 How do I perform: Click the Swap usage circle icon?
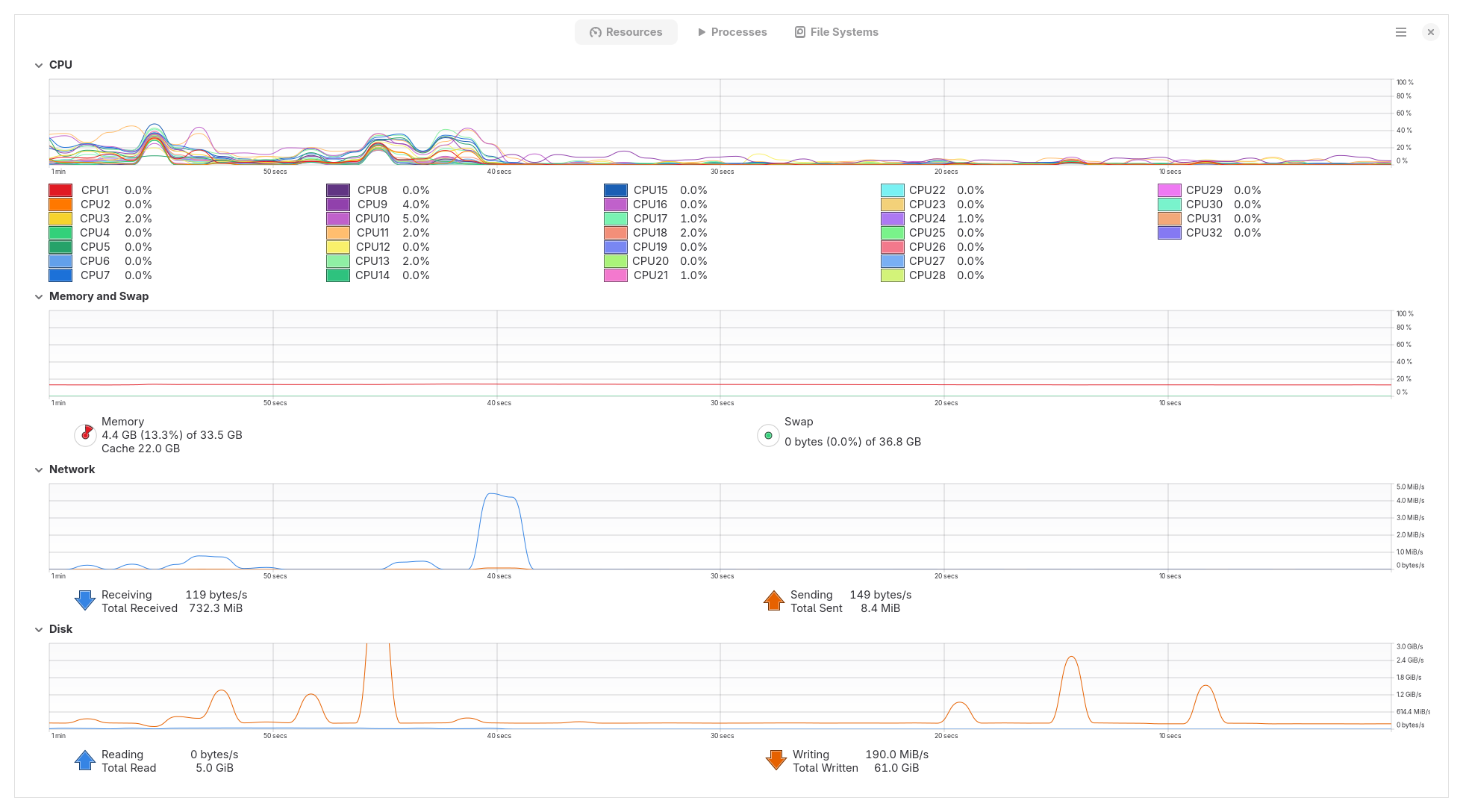click(x=768, y=435)
